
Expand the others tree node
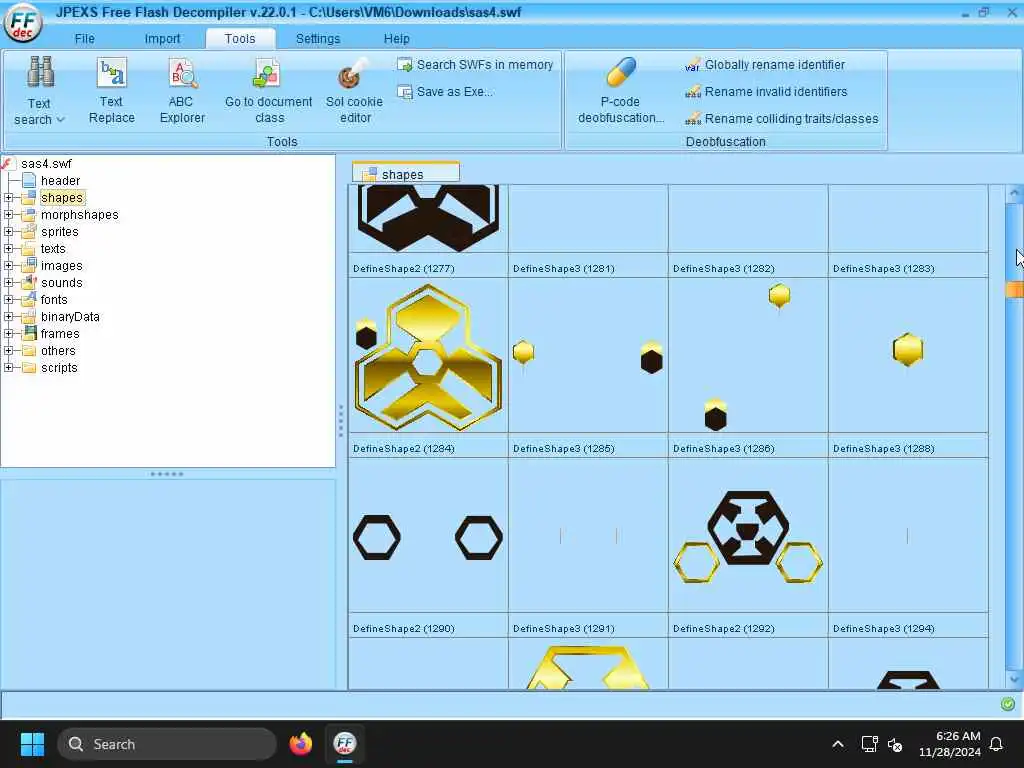[x=8, y=350]
